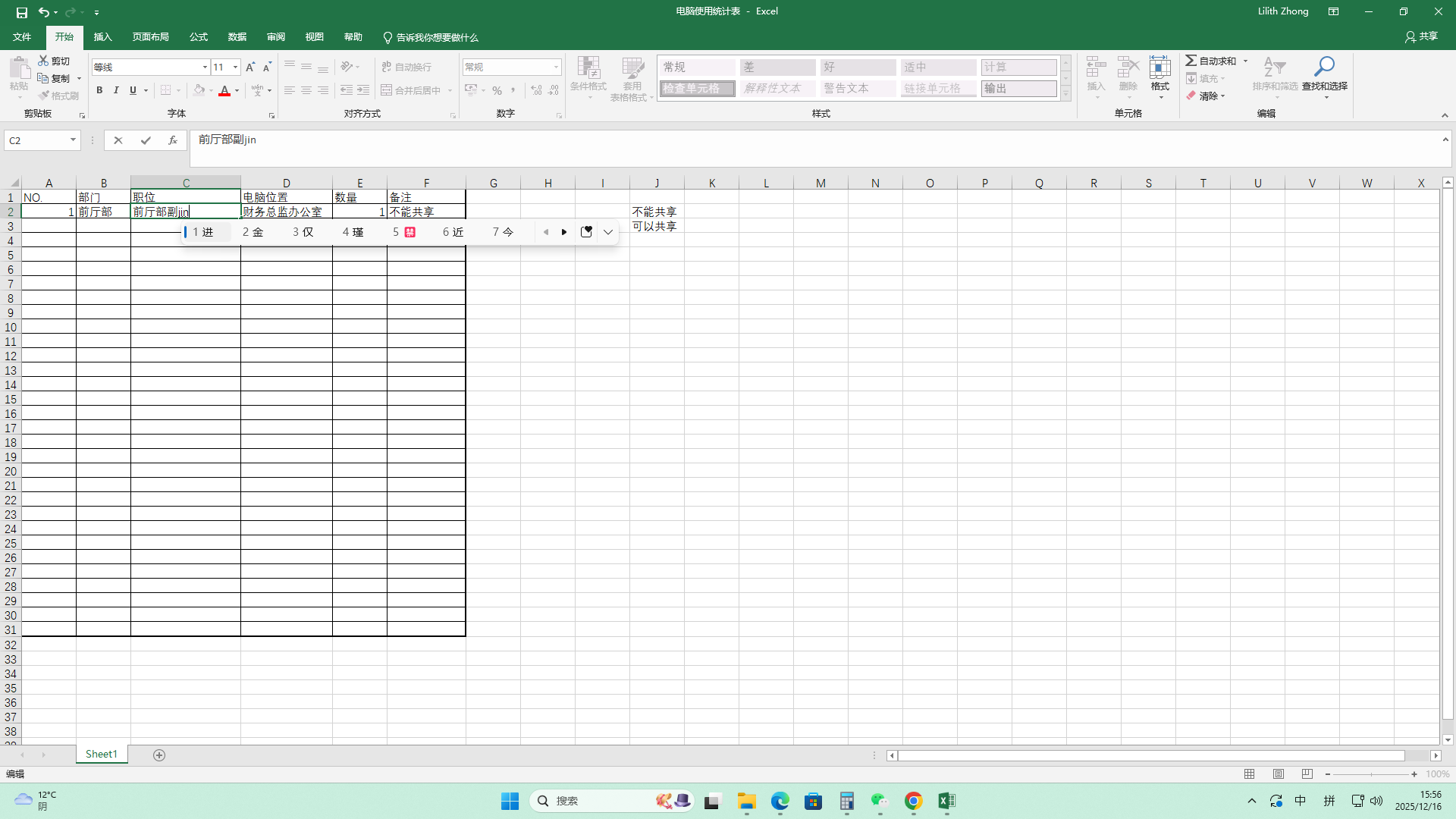The height and width of the screenshot is (819, 1456).
Task: Toggle Bold formatting button
Action: [x=99, y=90]
